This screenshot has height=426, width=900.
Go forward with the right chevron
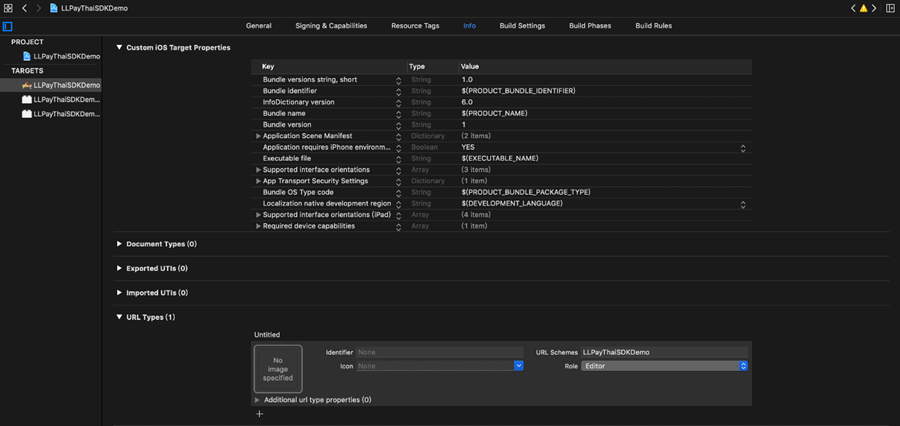pos(38,9)
